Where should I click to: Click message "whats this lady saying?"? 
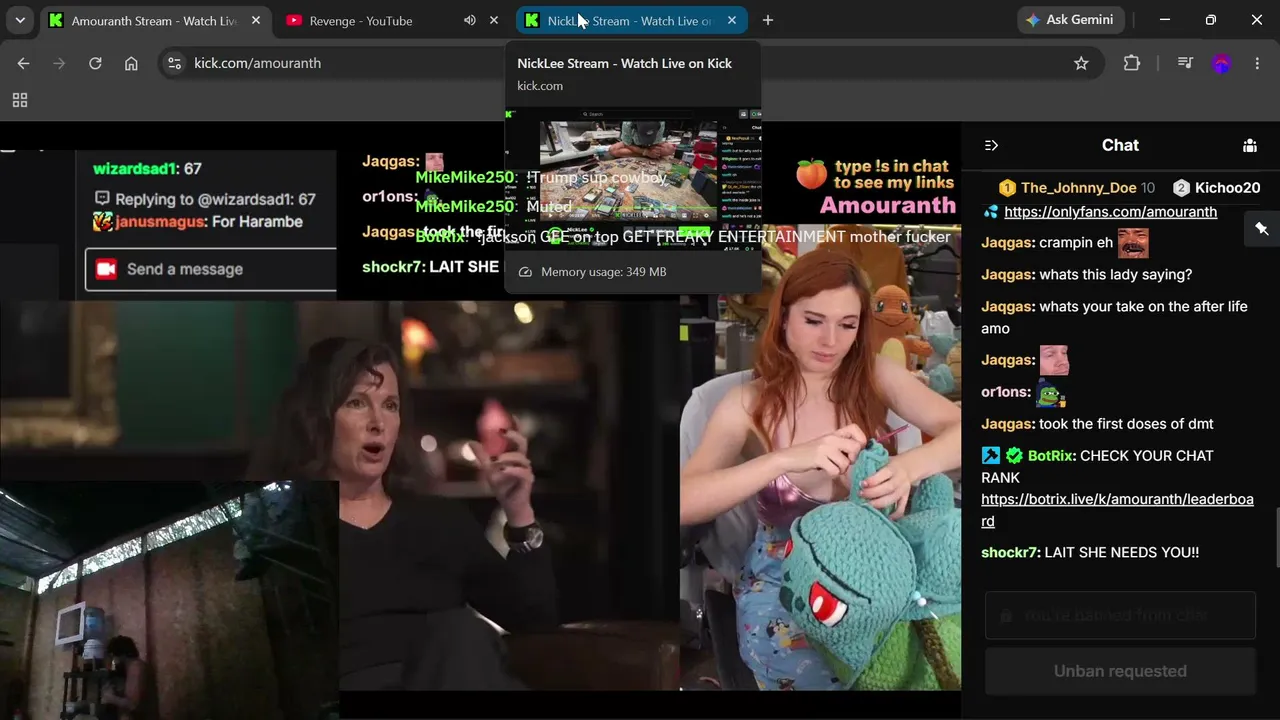coord(1115,275)
